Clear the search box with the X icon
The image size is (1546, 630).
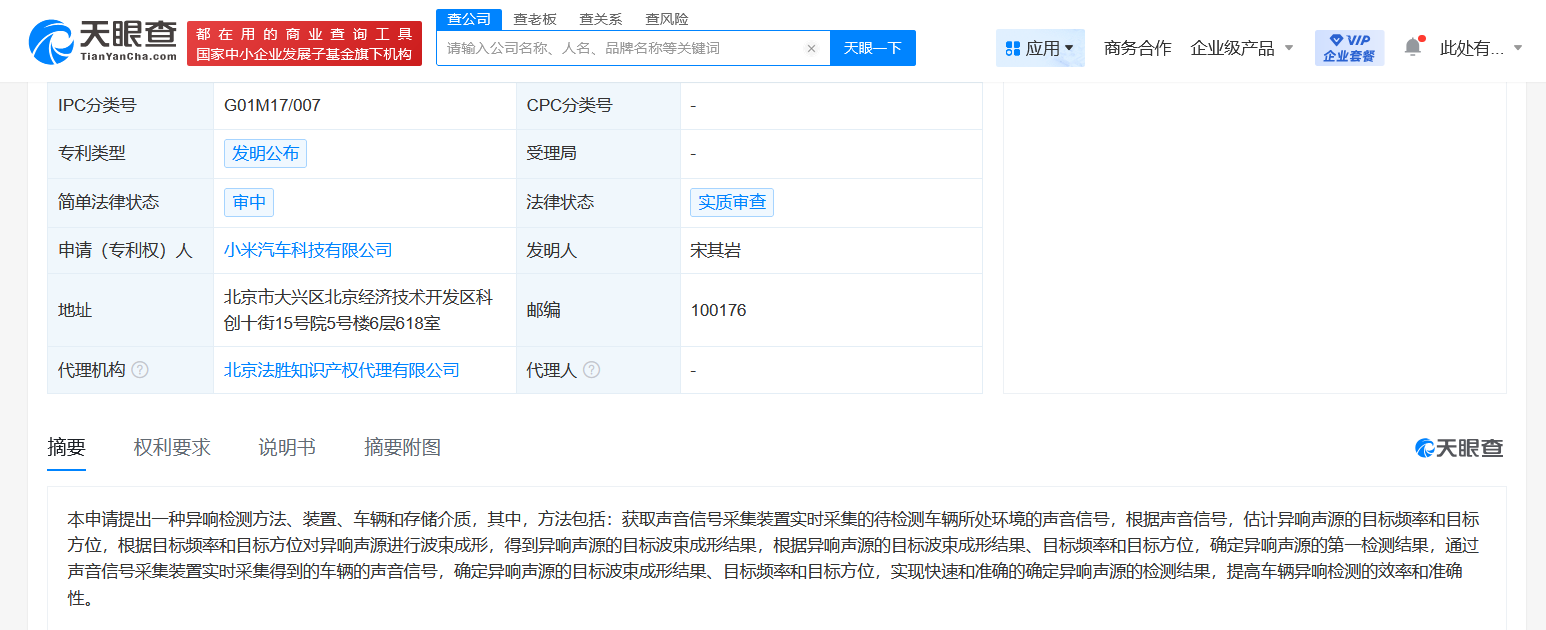811,48
